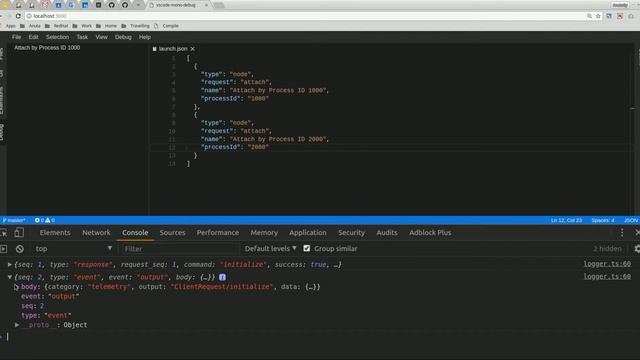Reload the localhost page
This screenshot has height=360, width=640.
click(18, 16)
